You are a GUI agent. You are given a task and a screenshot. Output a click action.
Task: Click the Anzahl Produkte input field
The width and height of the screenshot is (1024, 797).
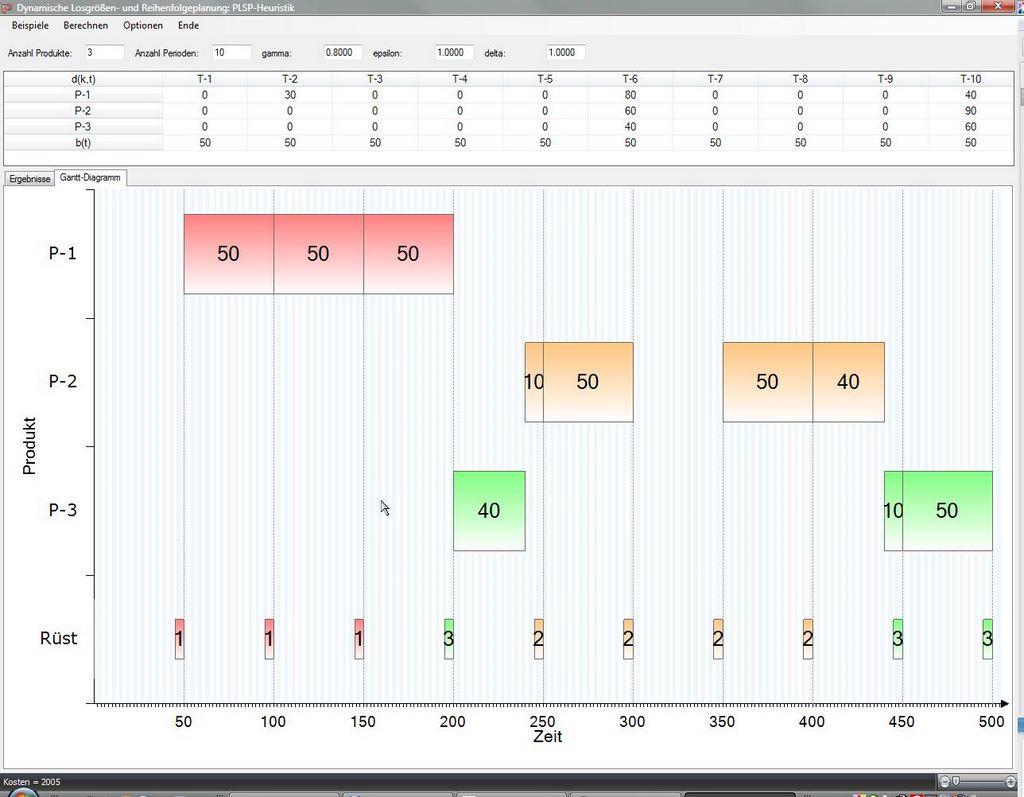tap(104, 52)
